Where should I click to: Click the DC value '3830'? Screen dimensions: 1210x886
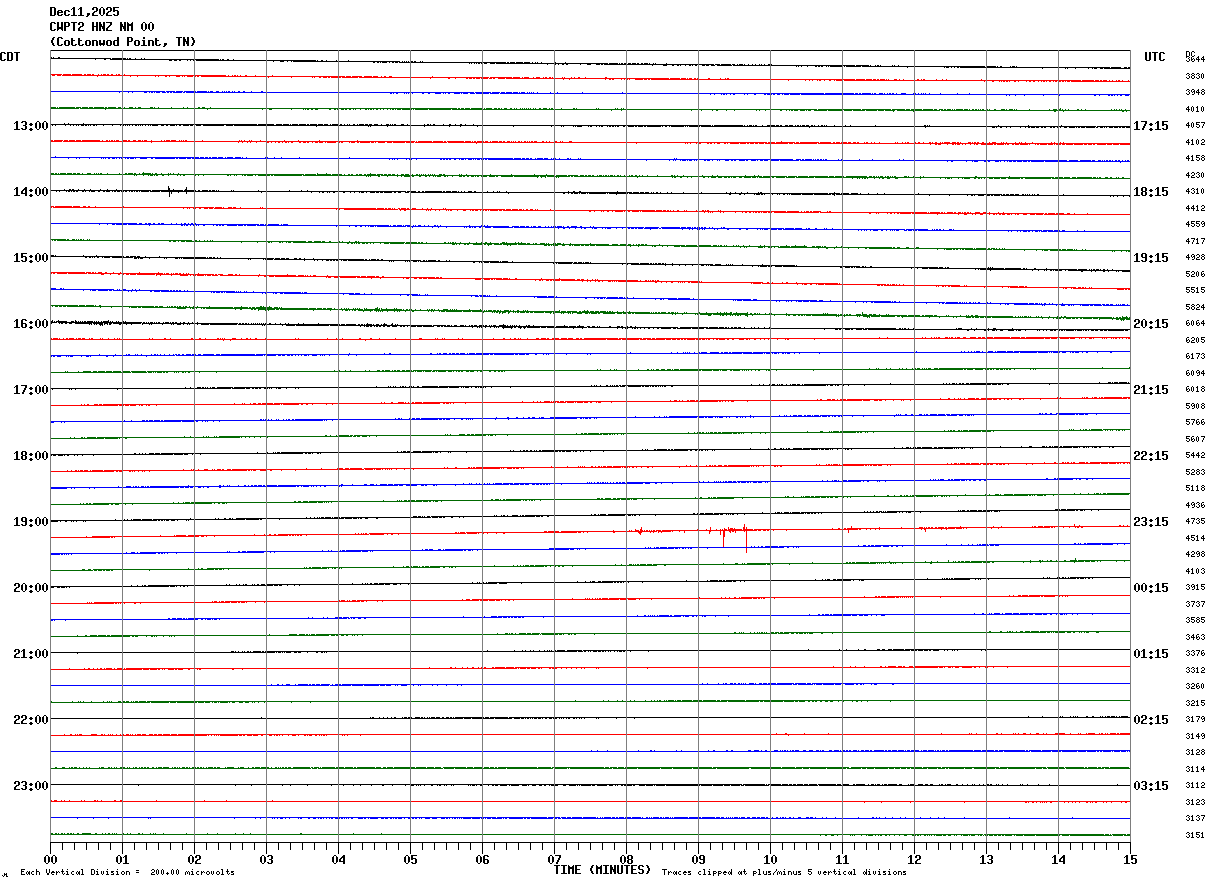click(1195, 76)
